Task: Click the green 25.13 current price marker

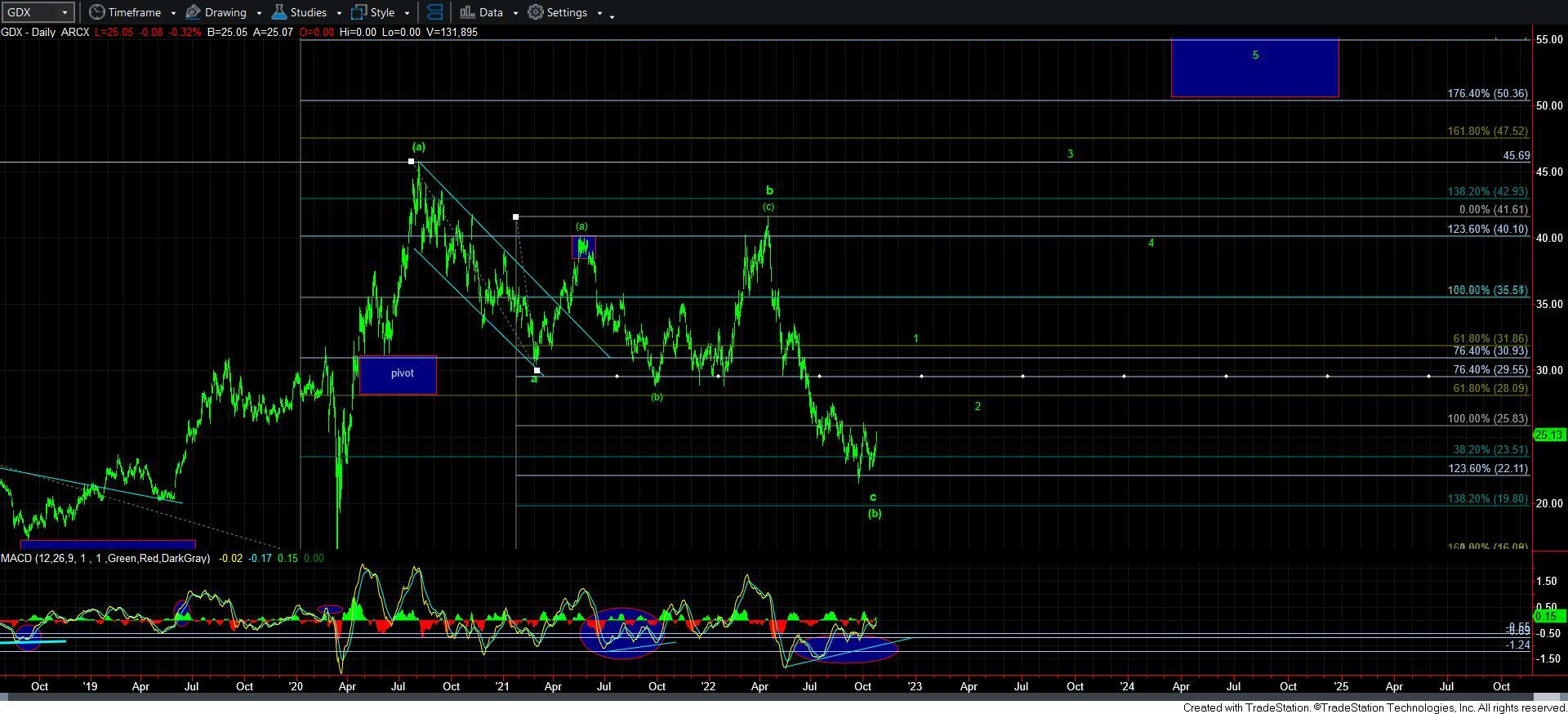Action: (1548, 435)
